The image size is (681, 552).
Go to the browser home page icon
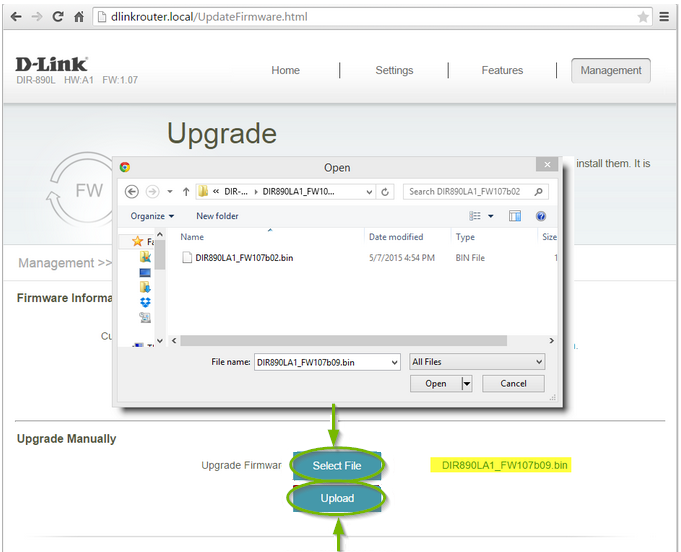coord(79,17)
